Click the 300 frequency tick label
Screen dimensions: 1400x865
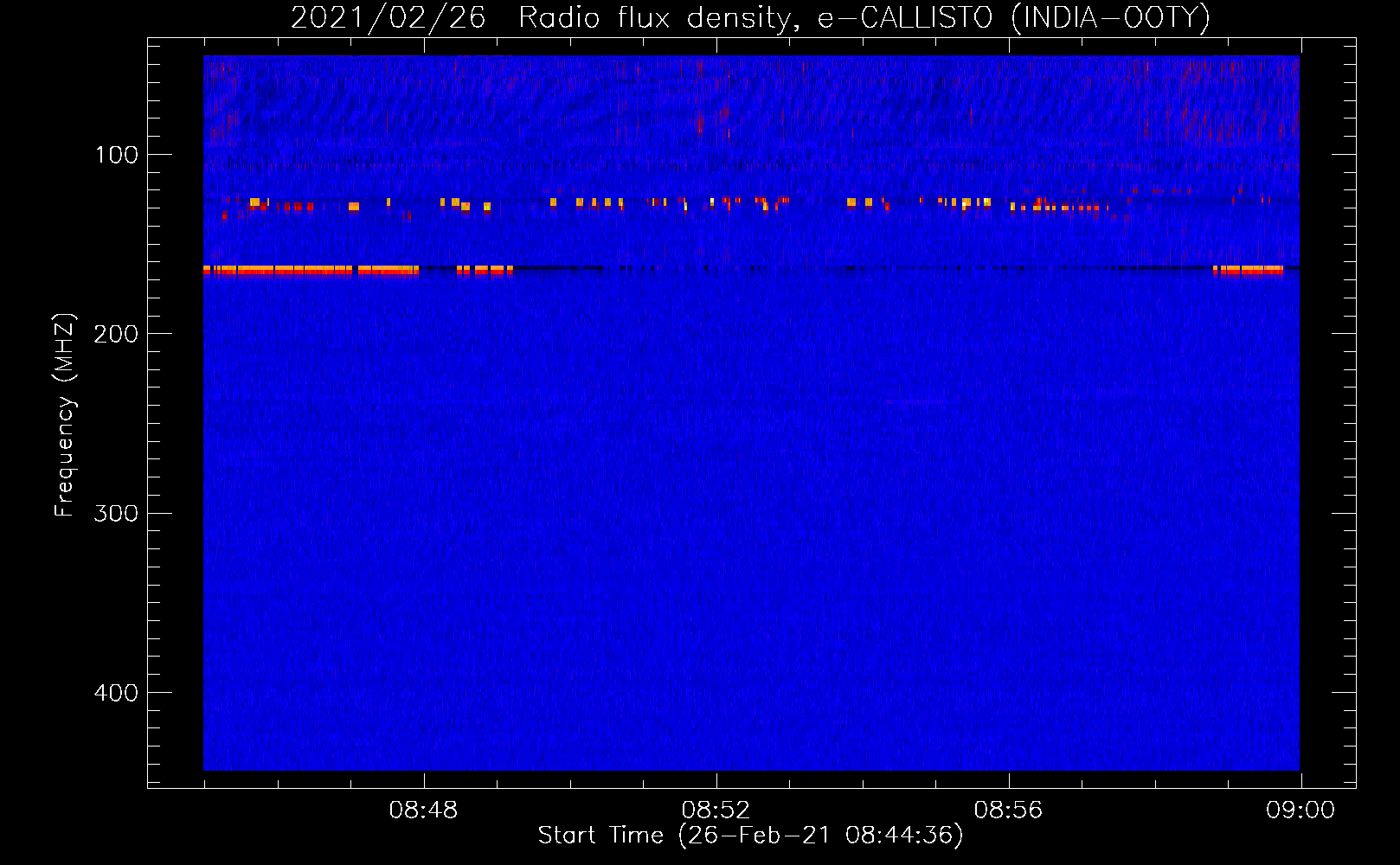[117, 513]
